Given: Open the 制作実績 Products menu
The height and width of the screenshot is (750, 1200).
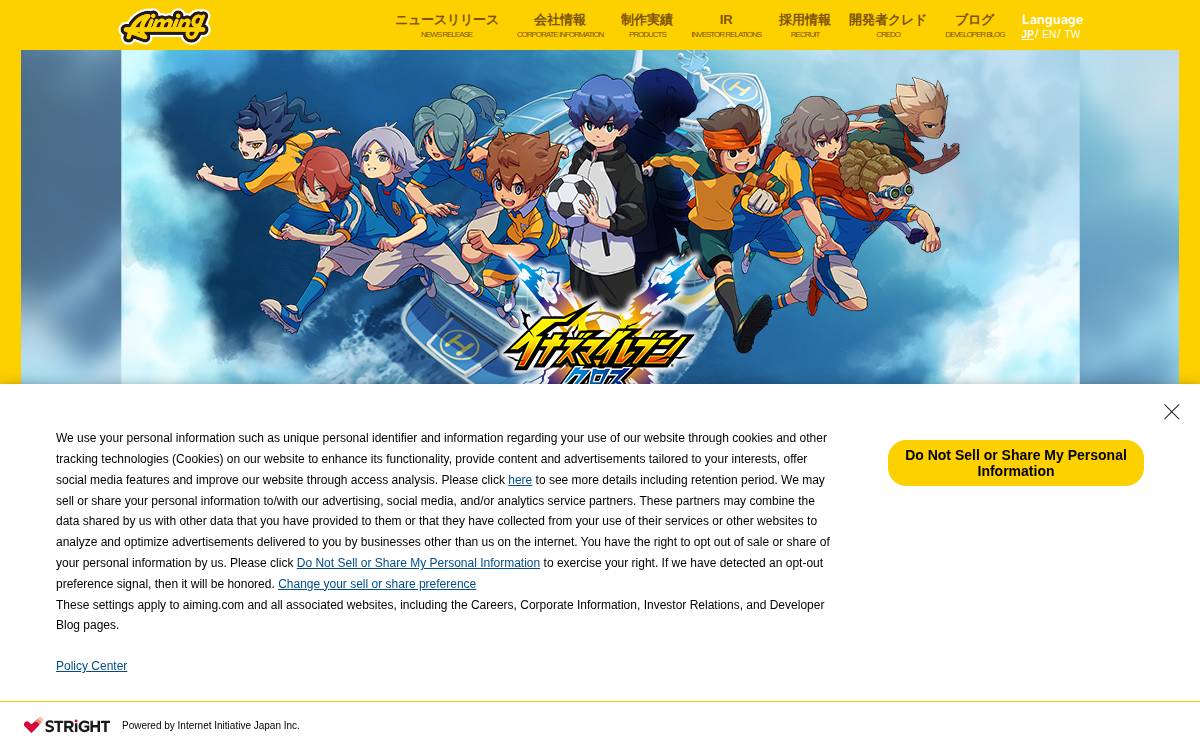Looking at the screenshot, I should [x=647, y=26].
